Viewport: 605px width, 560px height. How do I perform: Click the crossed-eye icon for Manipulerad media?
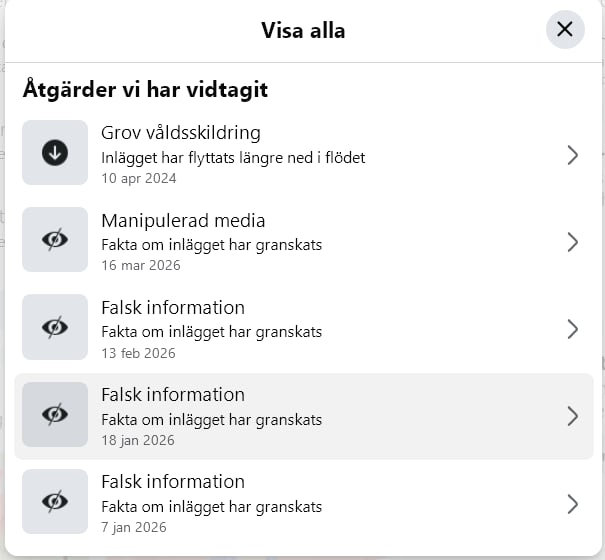point(55,240)
